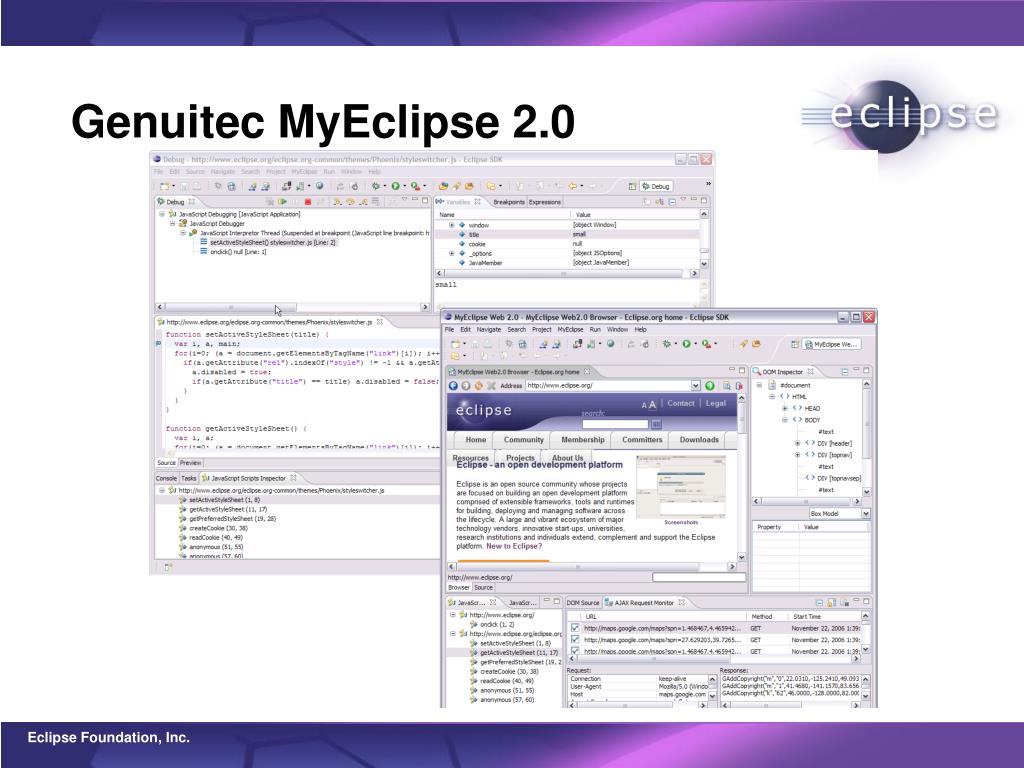Click the green Resume icon in Debug view toolbar

tap(283, 202)
